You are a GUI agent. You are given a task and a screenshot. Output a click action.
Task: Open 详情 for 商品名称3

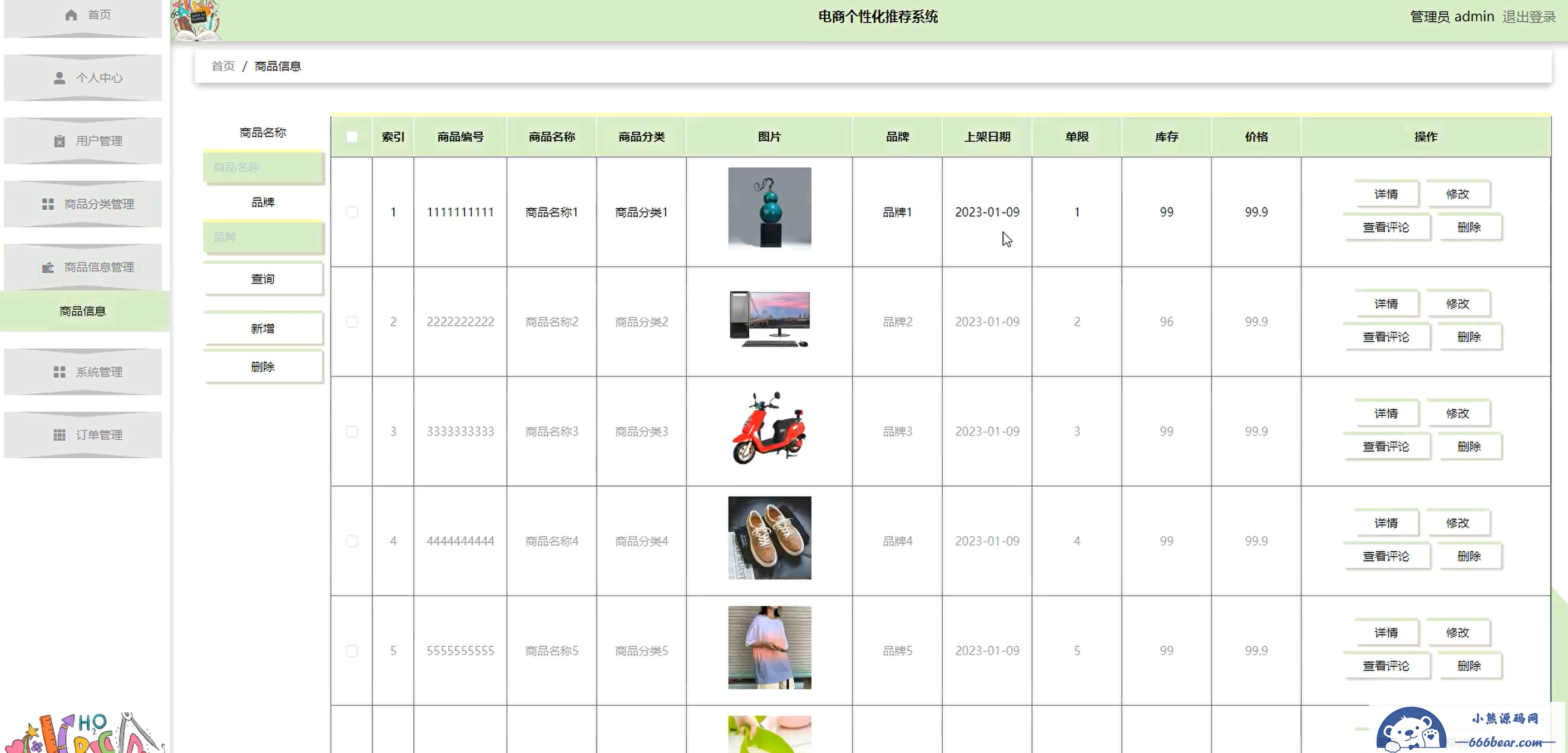pos(1386,413)
